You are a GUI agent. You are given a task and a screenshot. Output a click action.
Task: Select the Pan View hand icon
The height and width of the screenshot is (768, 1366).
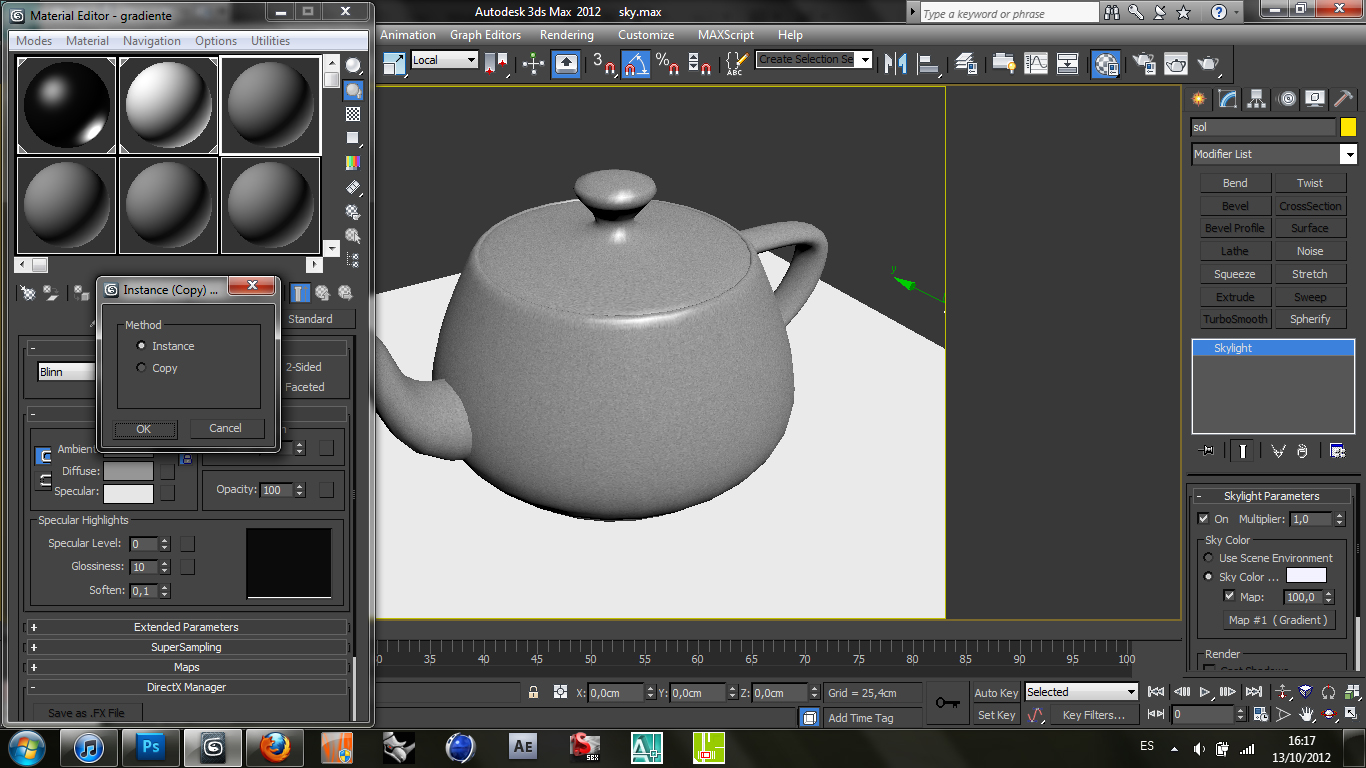[x=1307, y=715]
